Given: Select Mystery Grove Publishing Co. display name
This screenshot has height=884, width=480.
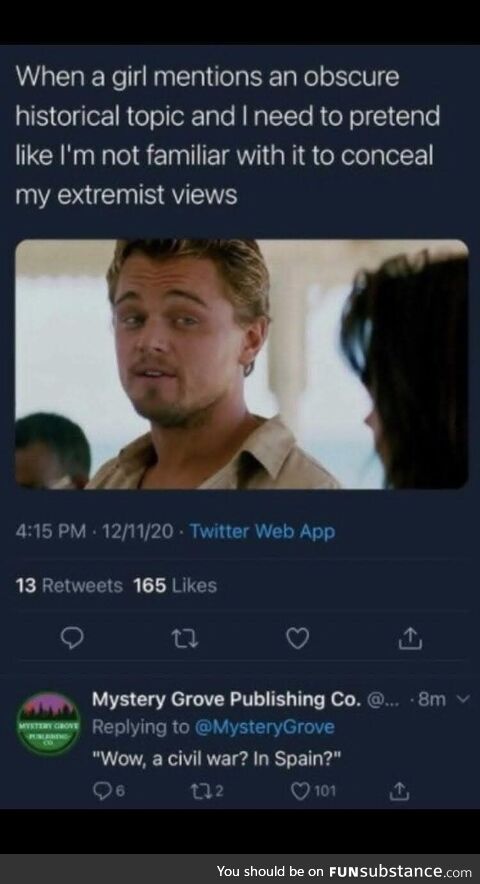Looking at the screenshot, I should (226, 700).
